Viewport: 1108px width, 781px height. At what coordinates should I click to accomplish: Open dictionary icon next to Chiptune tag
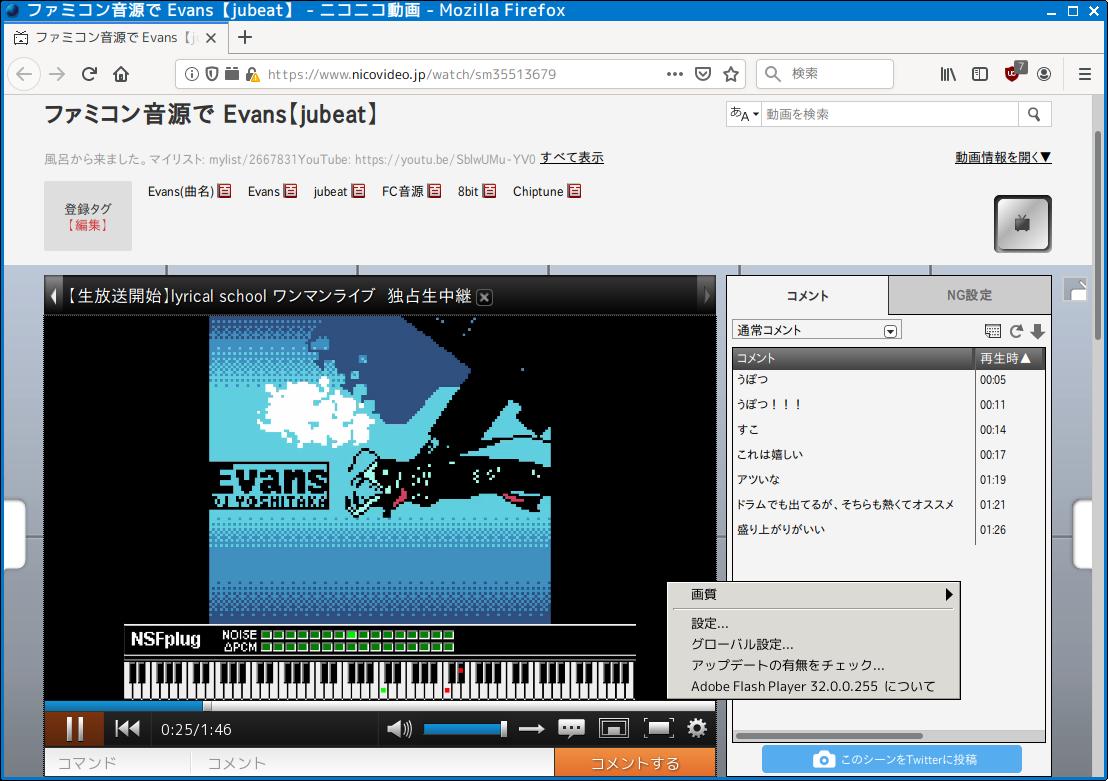574,191
